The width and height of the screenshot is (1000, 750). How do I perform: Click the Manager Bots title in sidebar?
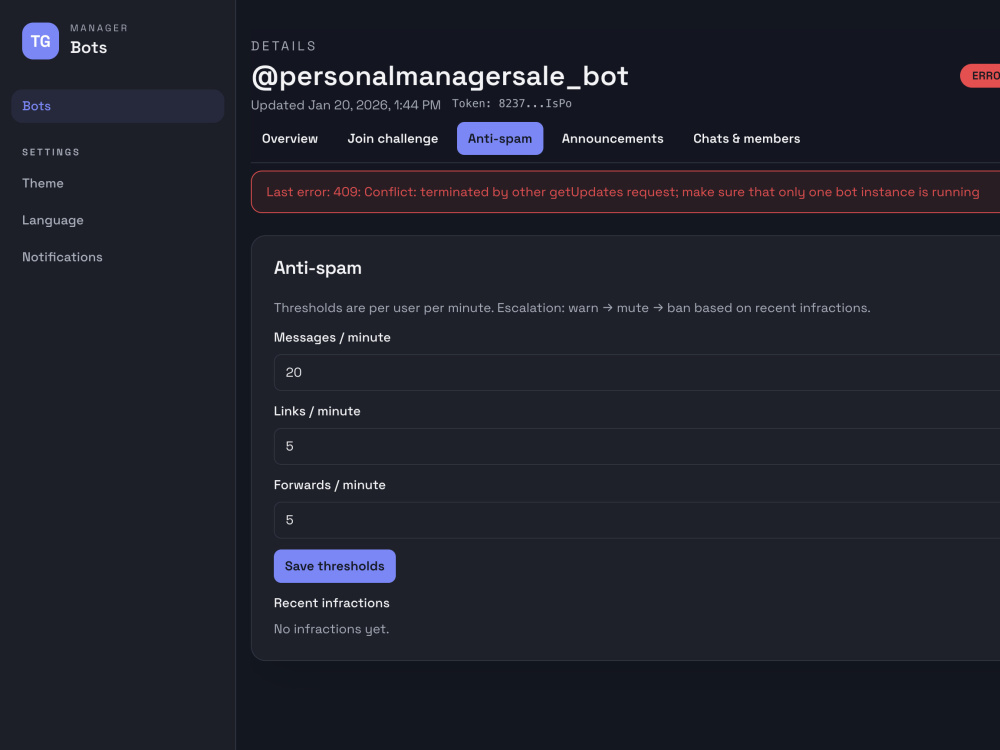99,40
